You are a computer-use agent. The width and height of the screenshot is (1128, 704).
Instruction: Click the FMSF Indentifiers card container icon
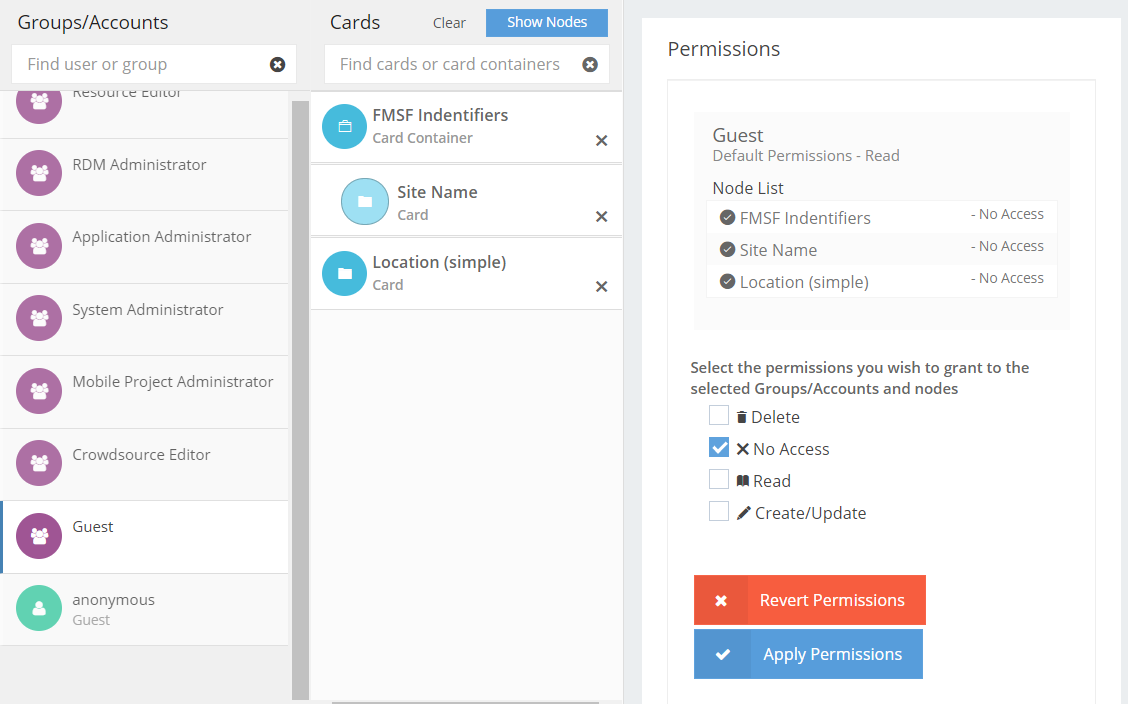[344, 127]
